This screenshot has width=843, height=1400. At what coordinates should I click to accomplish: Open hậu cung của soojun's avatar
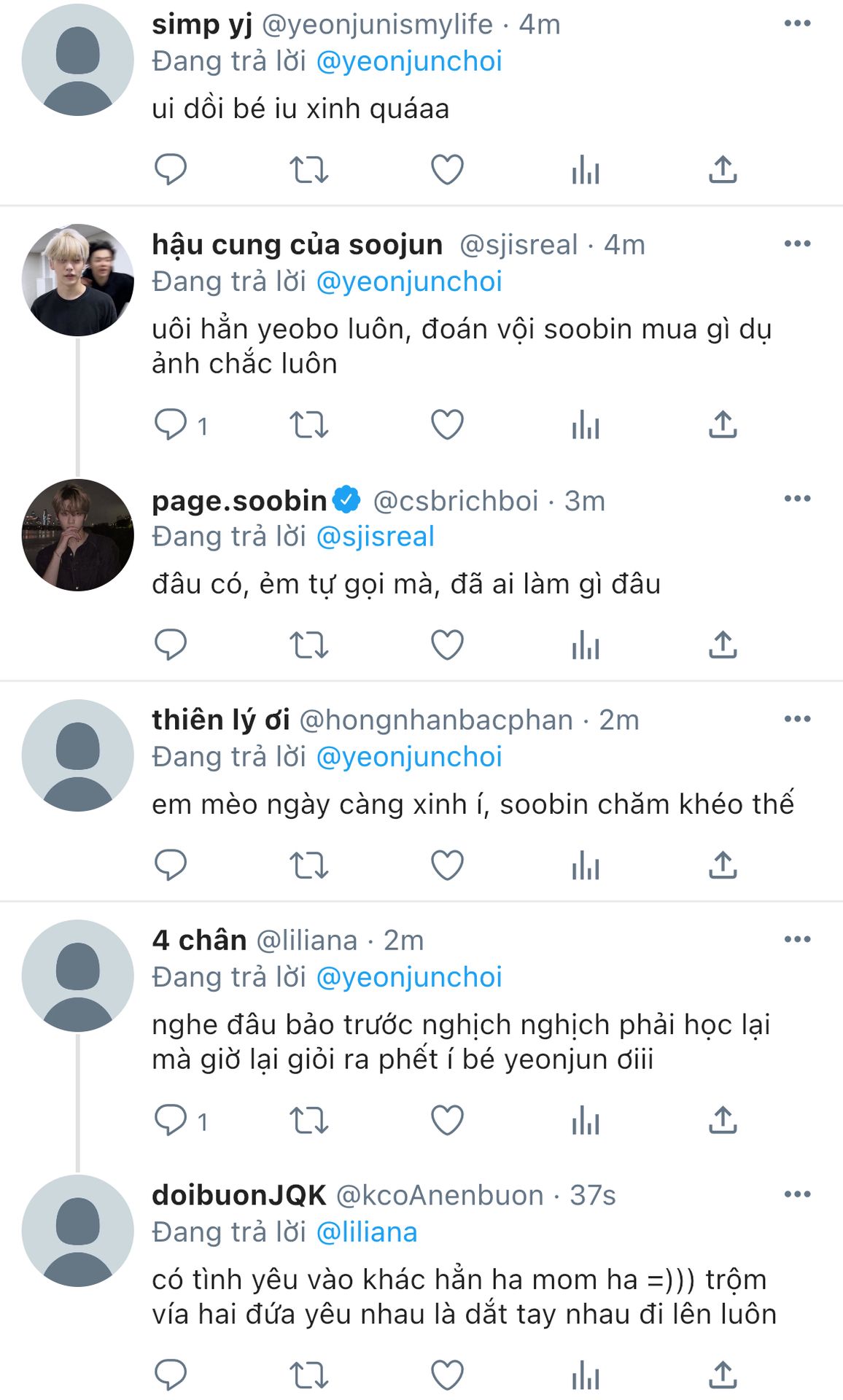(x=78, y=280)
